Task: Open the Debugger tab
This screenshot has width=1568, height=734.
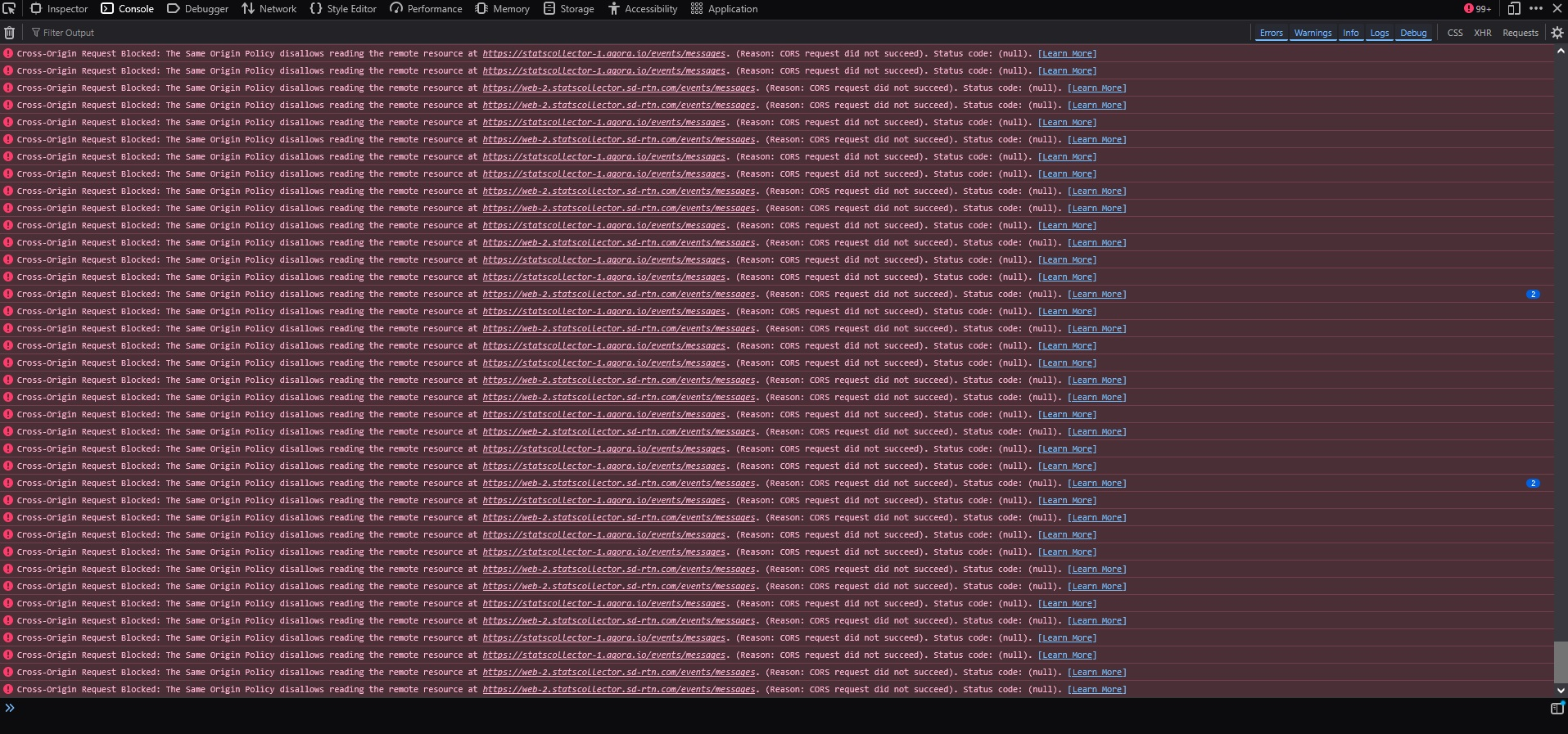Action: [197, 8]
